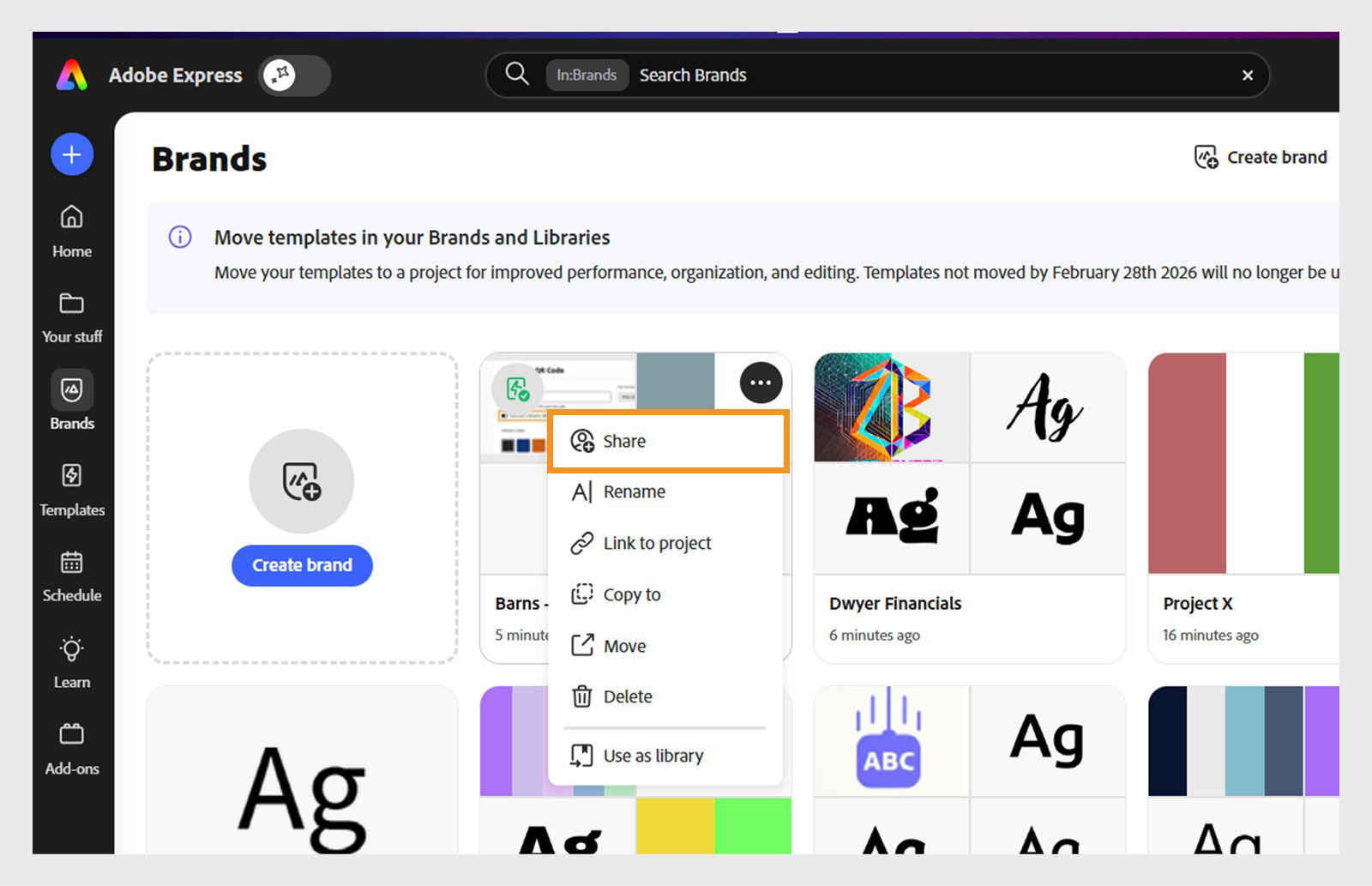Click the Dwyer Financials geometric logo thumbnail

892,407
